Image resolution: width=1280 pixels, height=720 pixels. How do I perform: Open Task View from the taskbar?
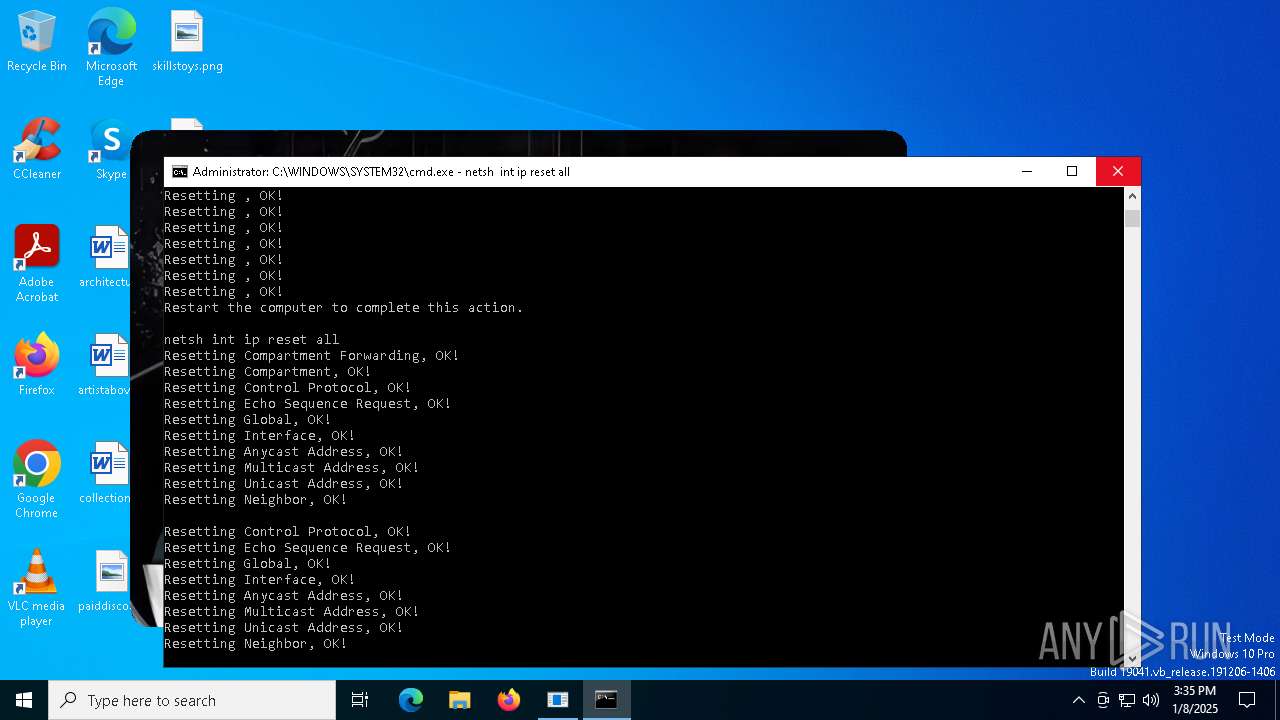tap(360, 700)
